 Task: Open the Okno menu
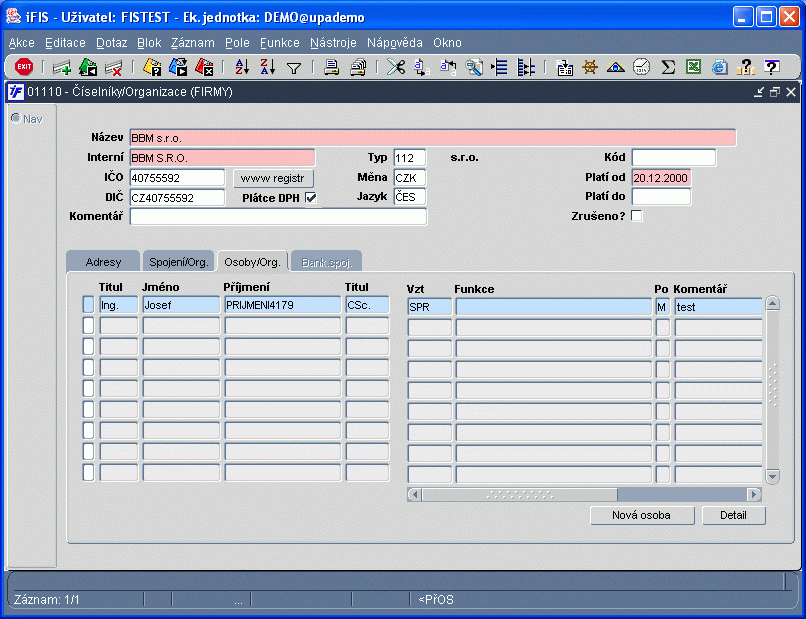(447, 43)
